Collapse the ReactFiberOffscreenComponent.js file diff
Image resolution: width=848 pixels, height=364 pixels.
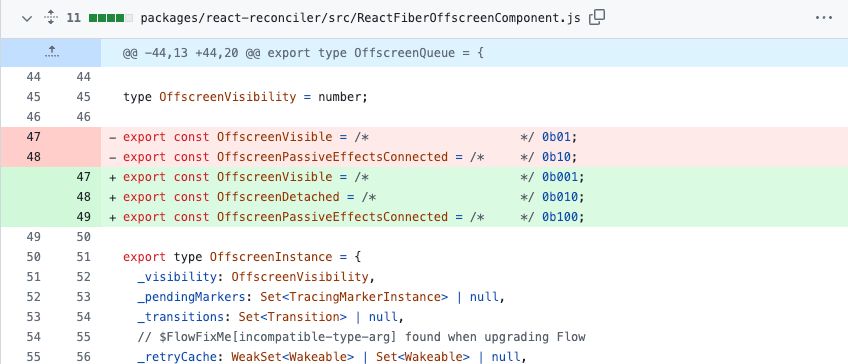(x=26, y=18)
